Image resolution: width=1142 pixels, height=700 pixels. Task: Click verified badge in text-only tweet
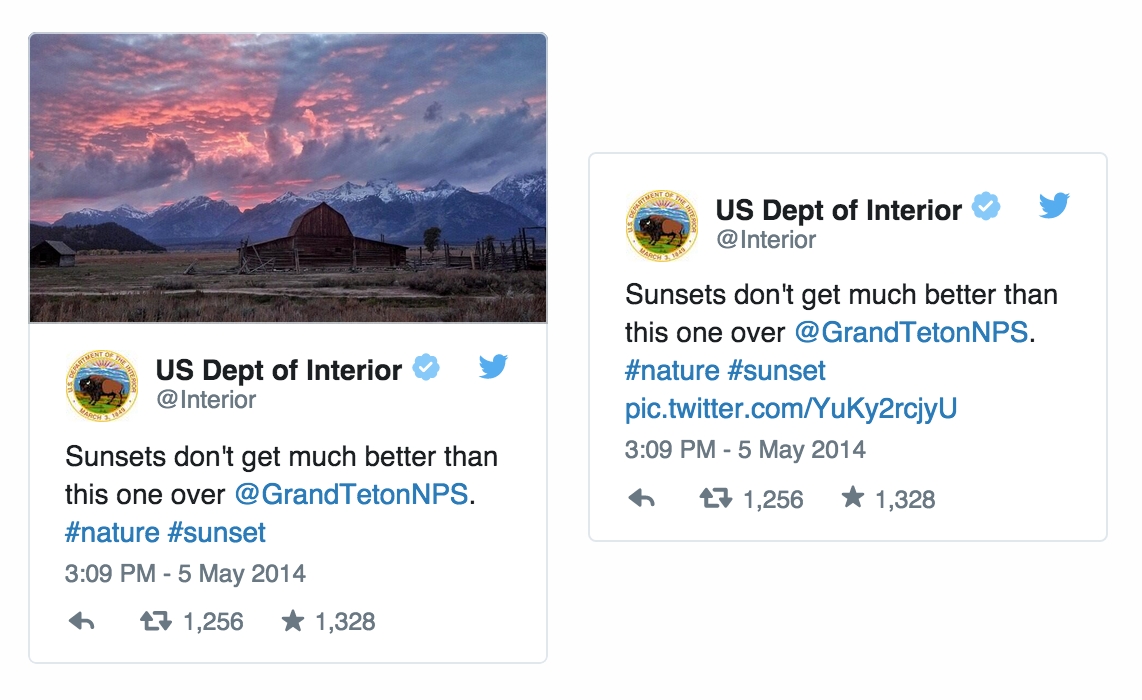pos(987,208)
